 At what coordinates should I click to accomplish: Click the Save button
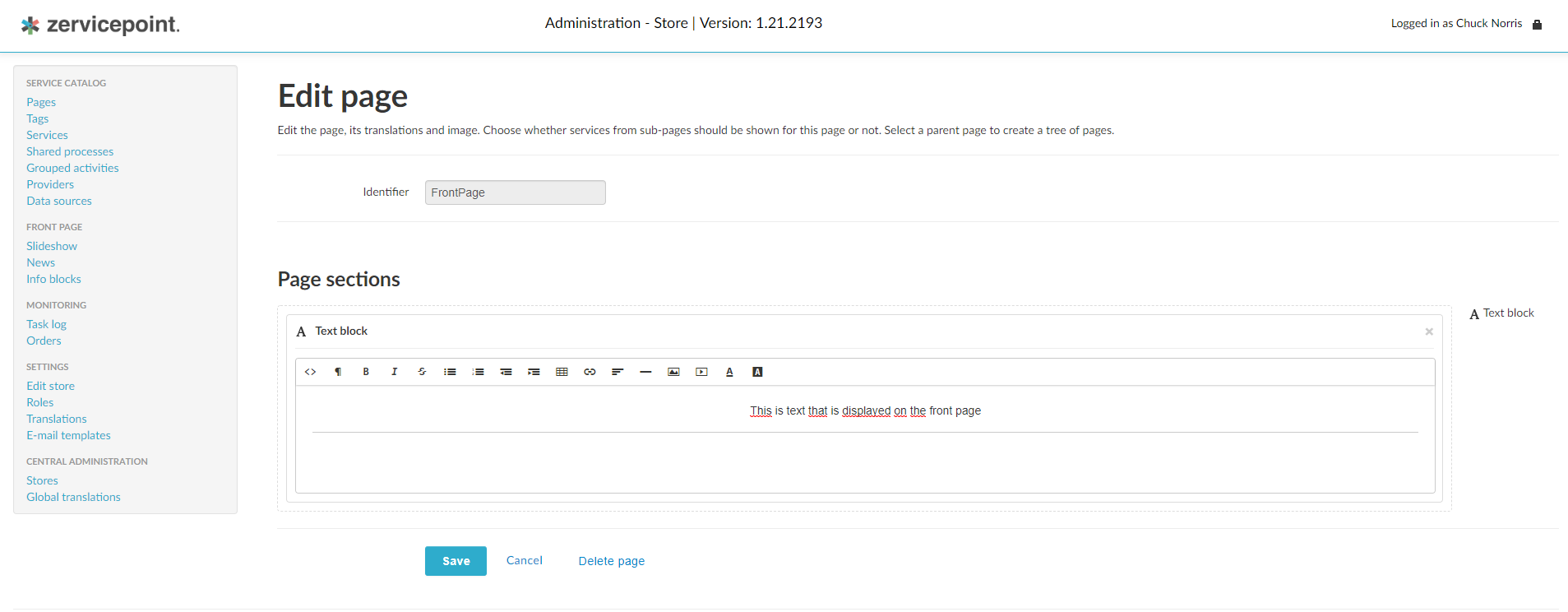456,561
